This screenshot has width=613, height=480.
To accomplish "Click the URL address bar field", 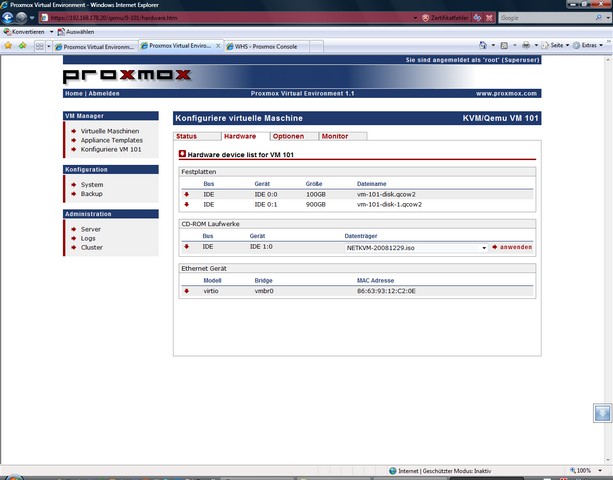I will (228, 18).
